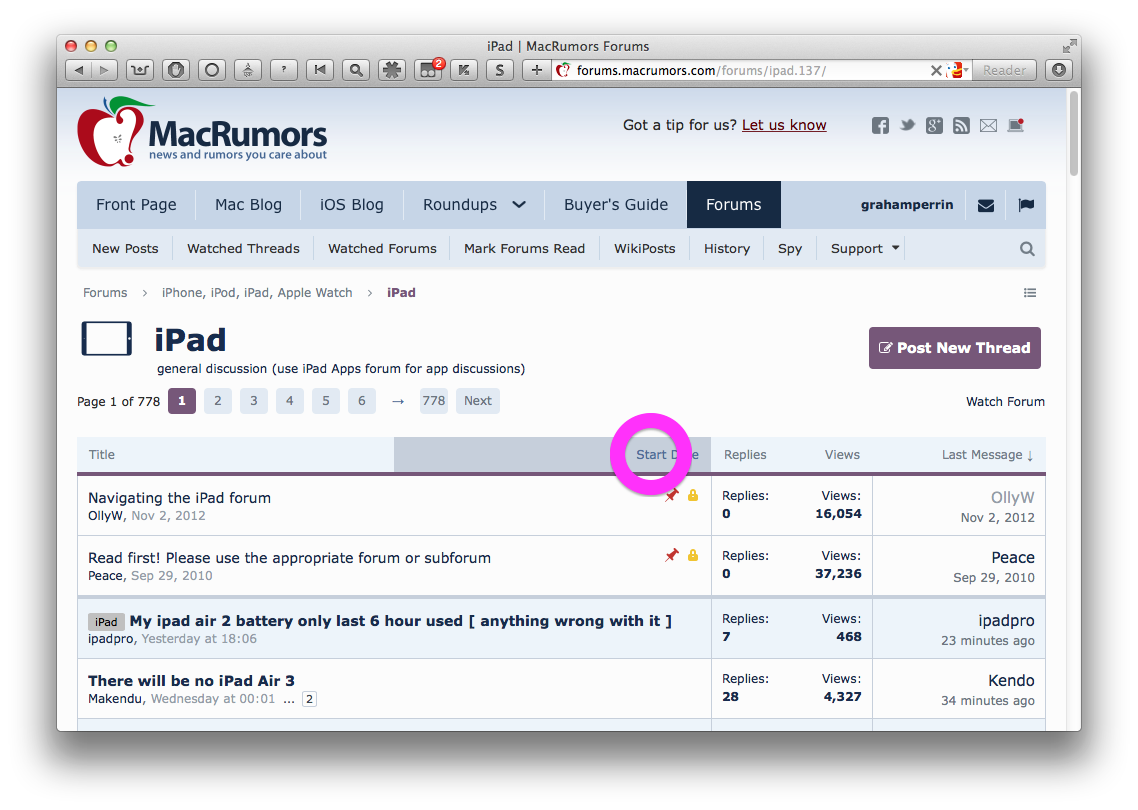Open the MacRumors Twitter icon
Screen dimensions: 1138x810
pos(907,126)
